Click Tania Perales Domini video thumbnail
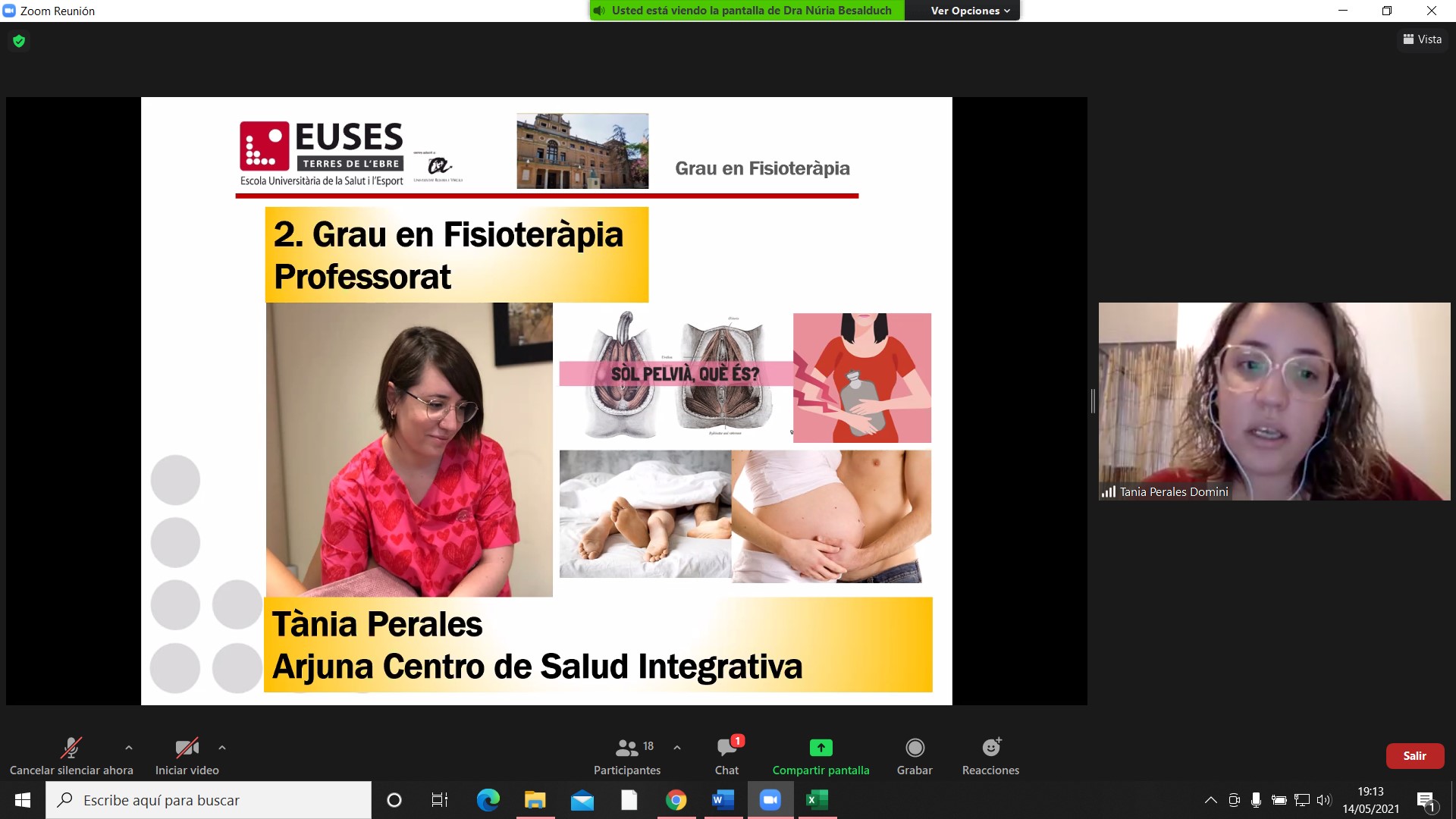Viewport: 1456px width, 819px height. pyautogui.click(x=1274, y=401)
